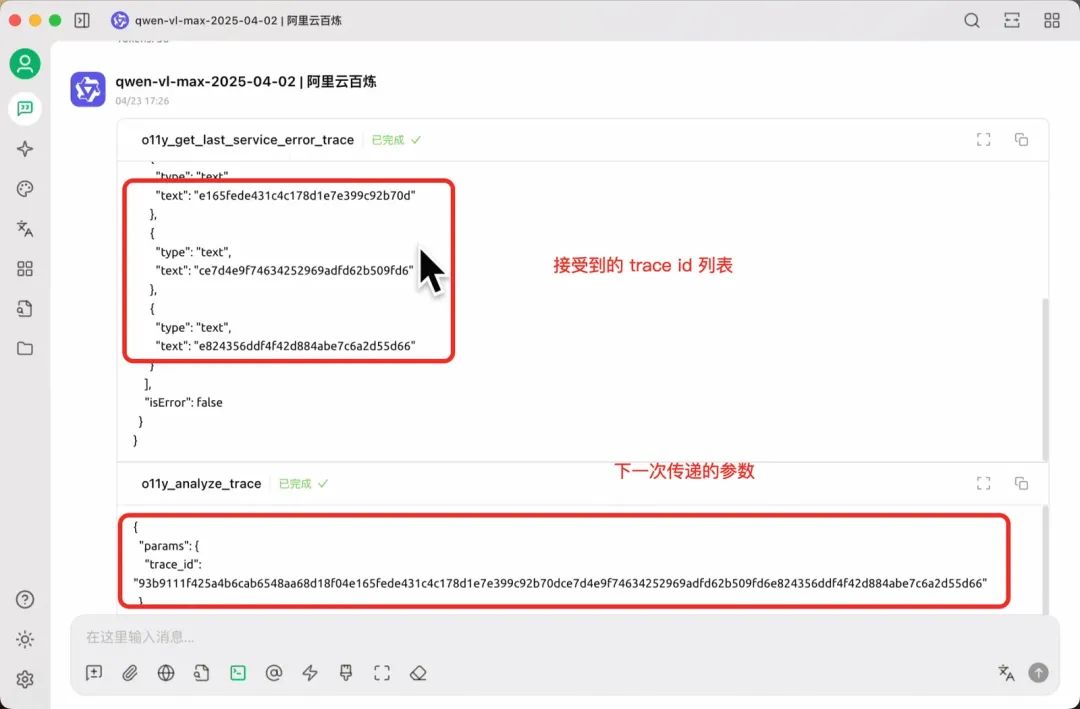Viewport: 1080px width, 709px height.
Task: Select the AI assistants sparkle icon
Action: coord(25,148)
